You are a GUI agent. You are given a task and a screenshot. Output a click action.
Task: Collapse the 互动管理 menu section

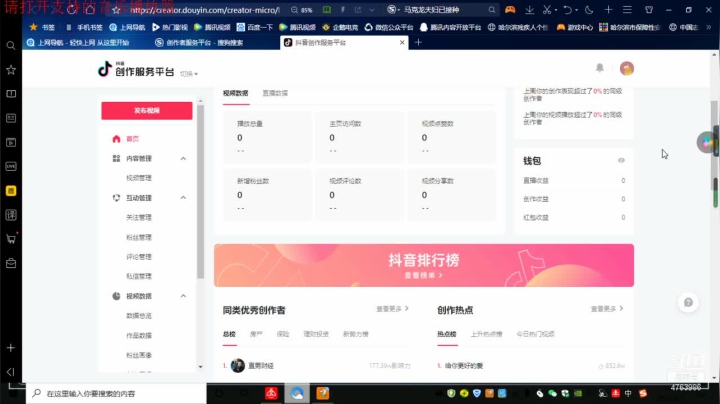tap(183, 197)
